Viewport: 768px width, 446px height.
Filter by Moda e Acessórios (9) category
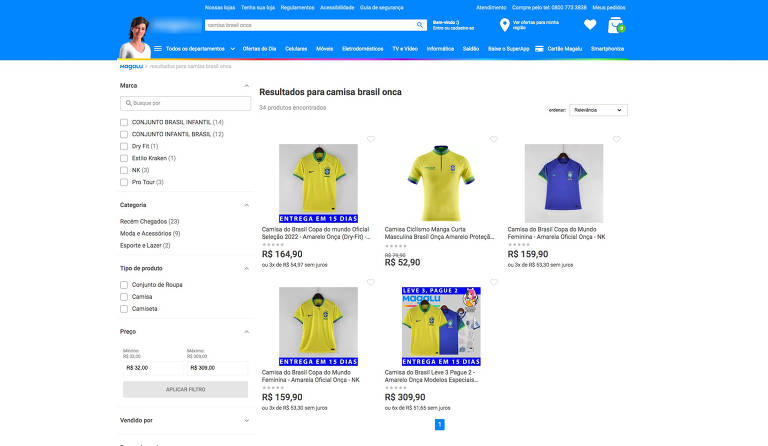tap(150, 234)
